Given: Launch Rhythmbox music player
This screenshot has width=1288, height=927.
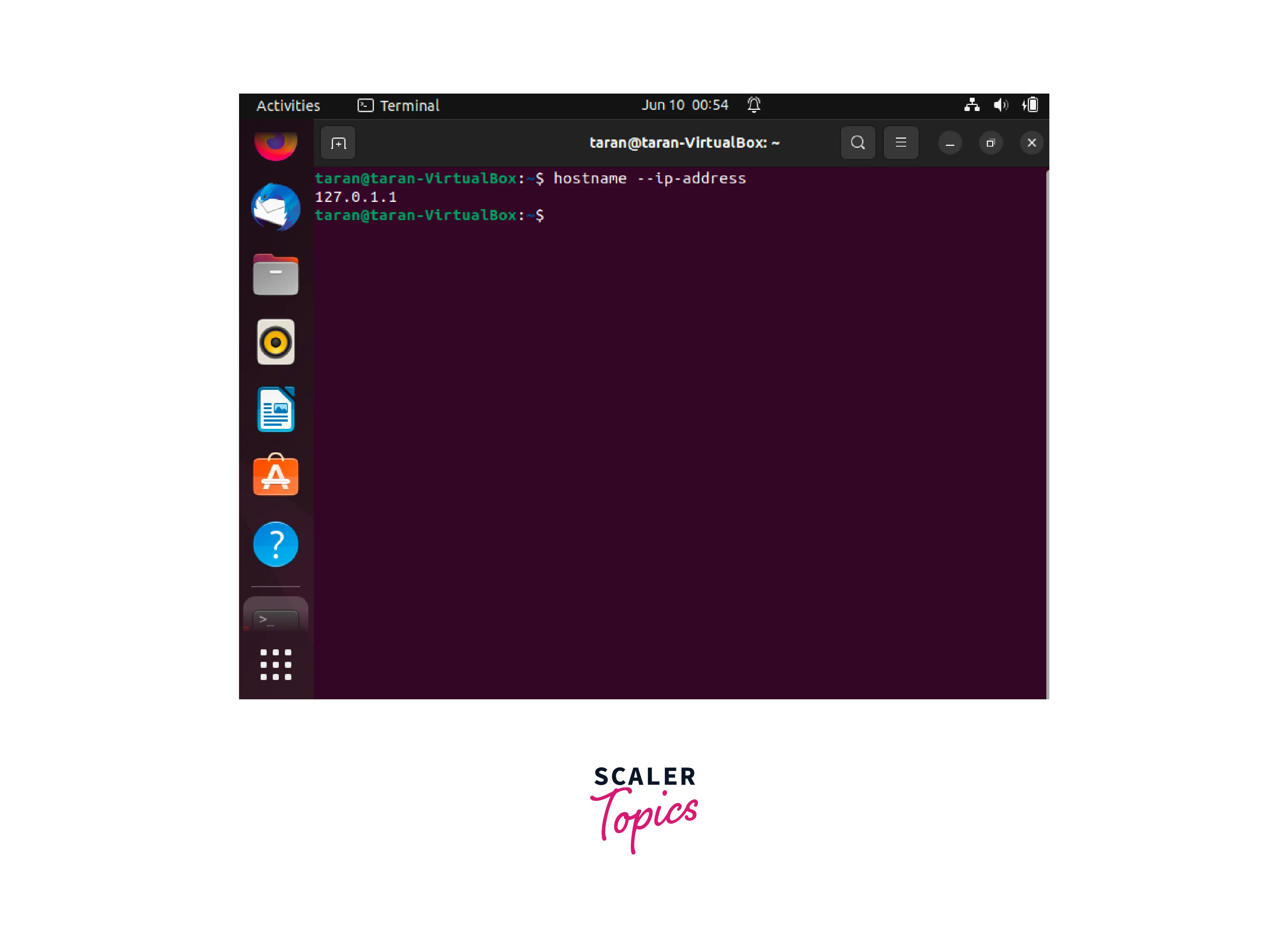Looking at the screenshot, I should pyautogui.click(x=275, y=342).
